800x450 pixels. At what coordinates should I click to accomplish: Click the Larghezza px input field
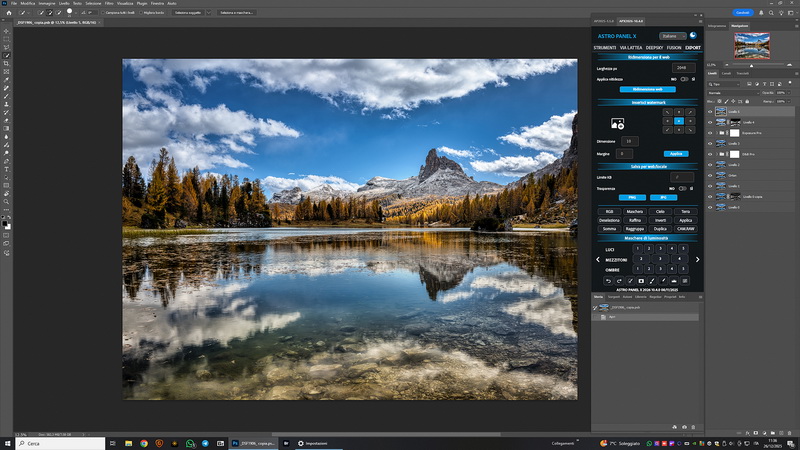(679, 66)
